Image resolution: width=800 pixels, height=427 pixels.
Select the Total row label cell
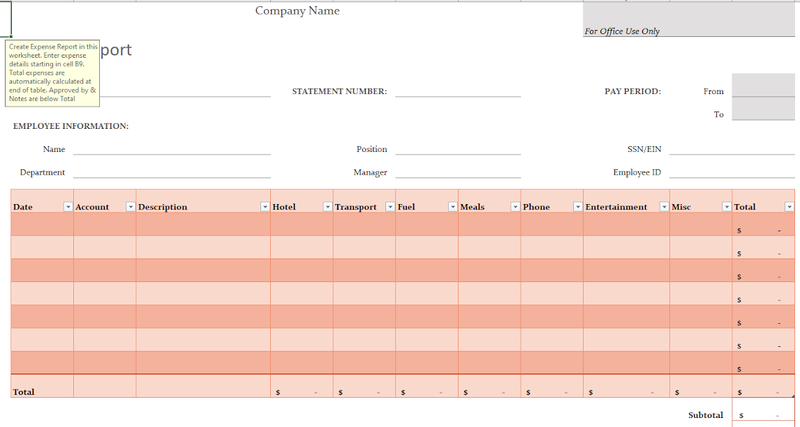click(x=42, y=386)
